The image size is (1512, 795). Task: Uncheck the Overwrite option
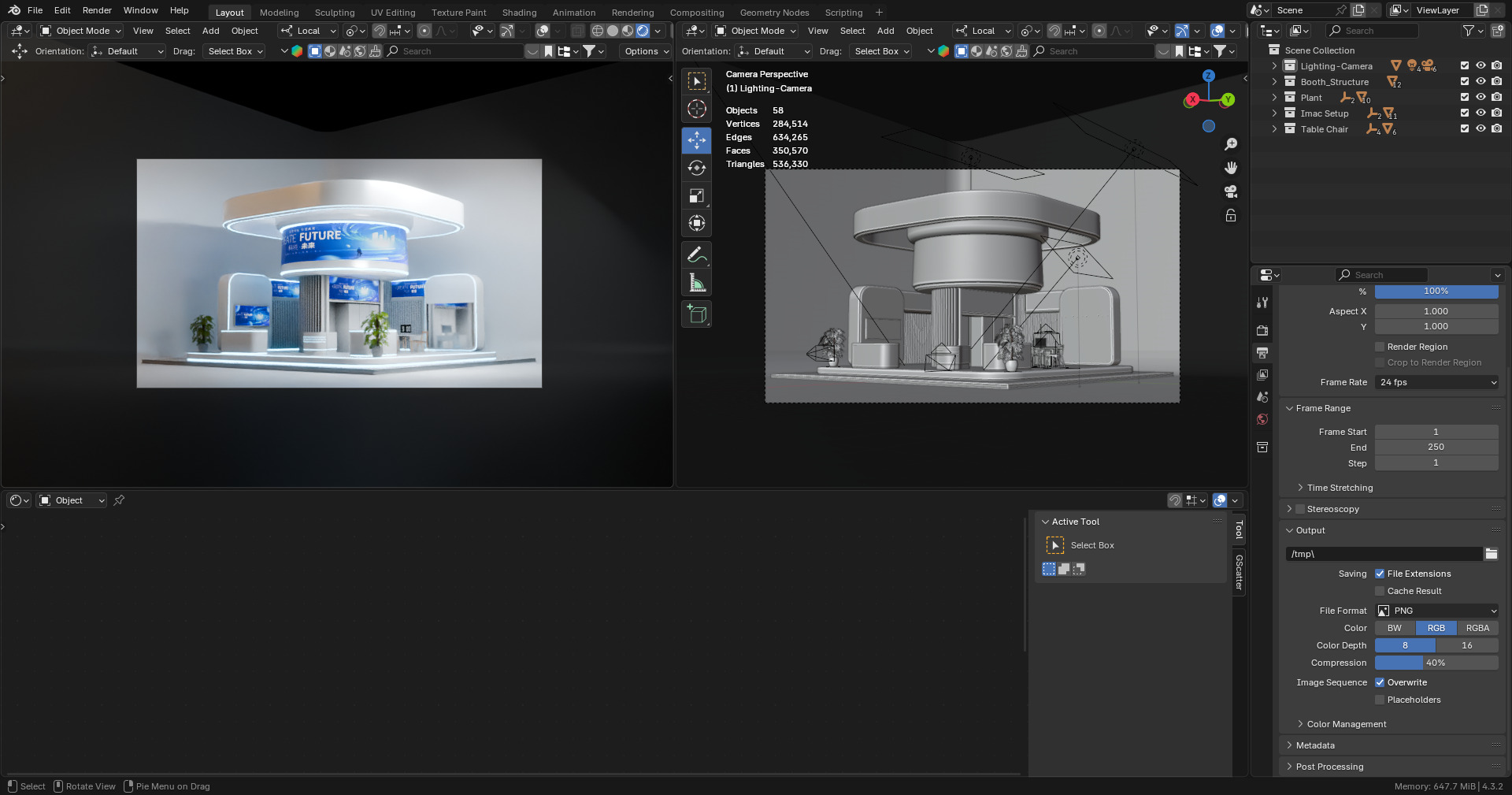(1380, 682)
